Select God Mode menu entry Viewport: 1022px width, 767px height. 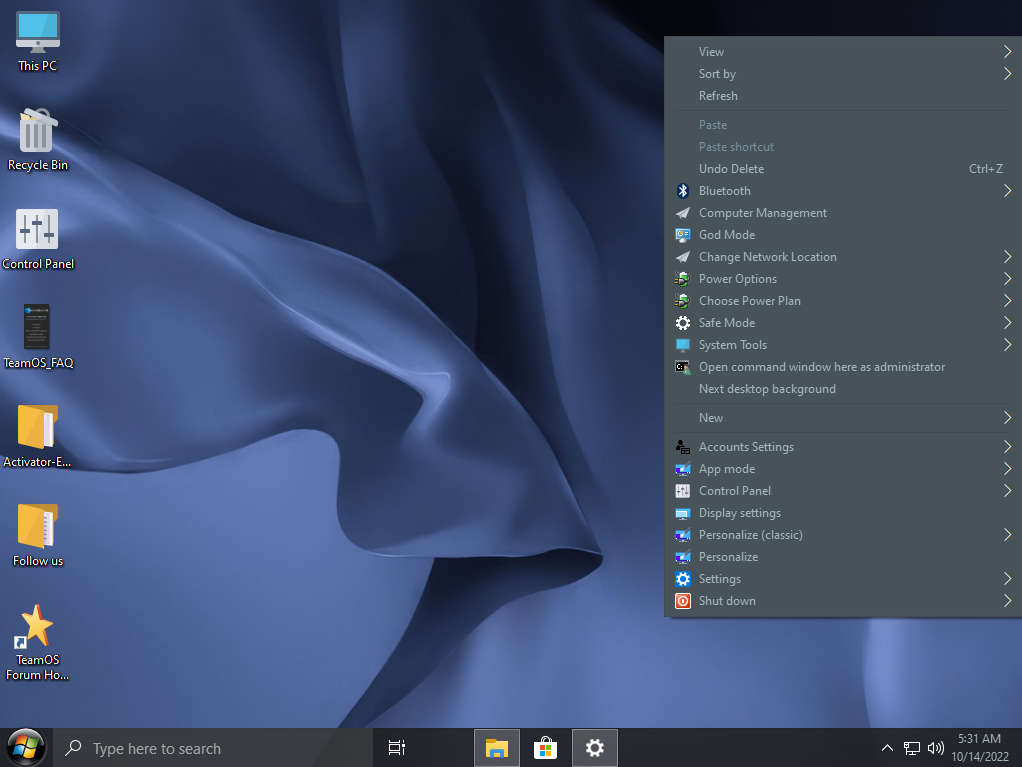tap(726, 235)
